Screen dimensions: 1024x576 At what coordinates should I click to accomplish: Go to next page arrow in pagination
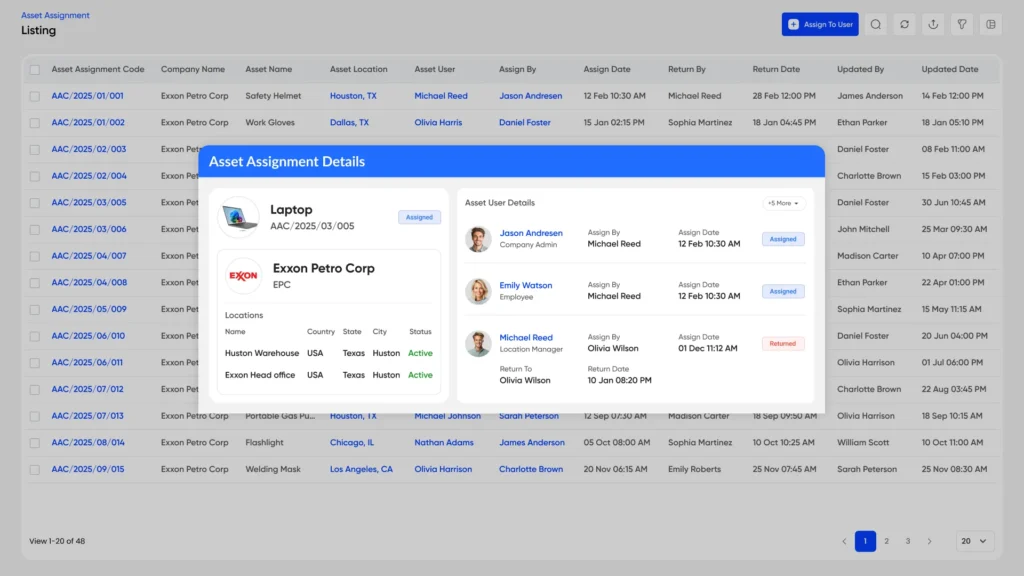pyautogui.click(x=929, y=541)
